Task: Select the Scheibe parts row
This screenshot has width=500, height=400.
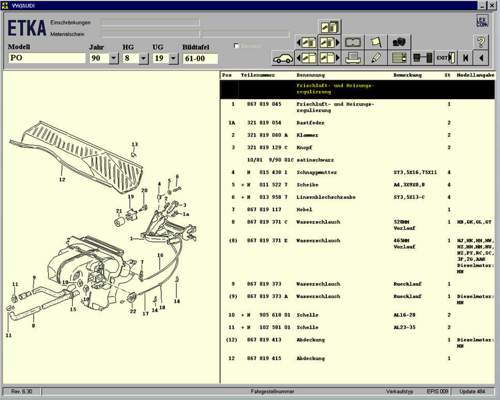Action: click(x=357, y=185)
